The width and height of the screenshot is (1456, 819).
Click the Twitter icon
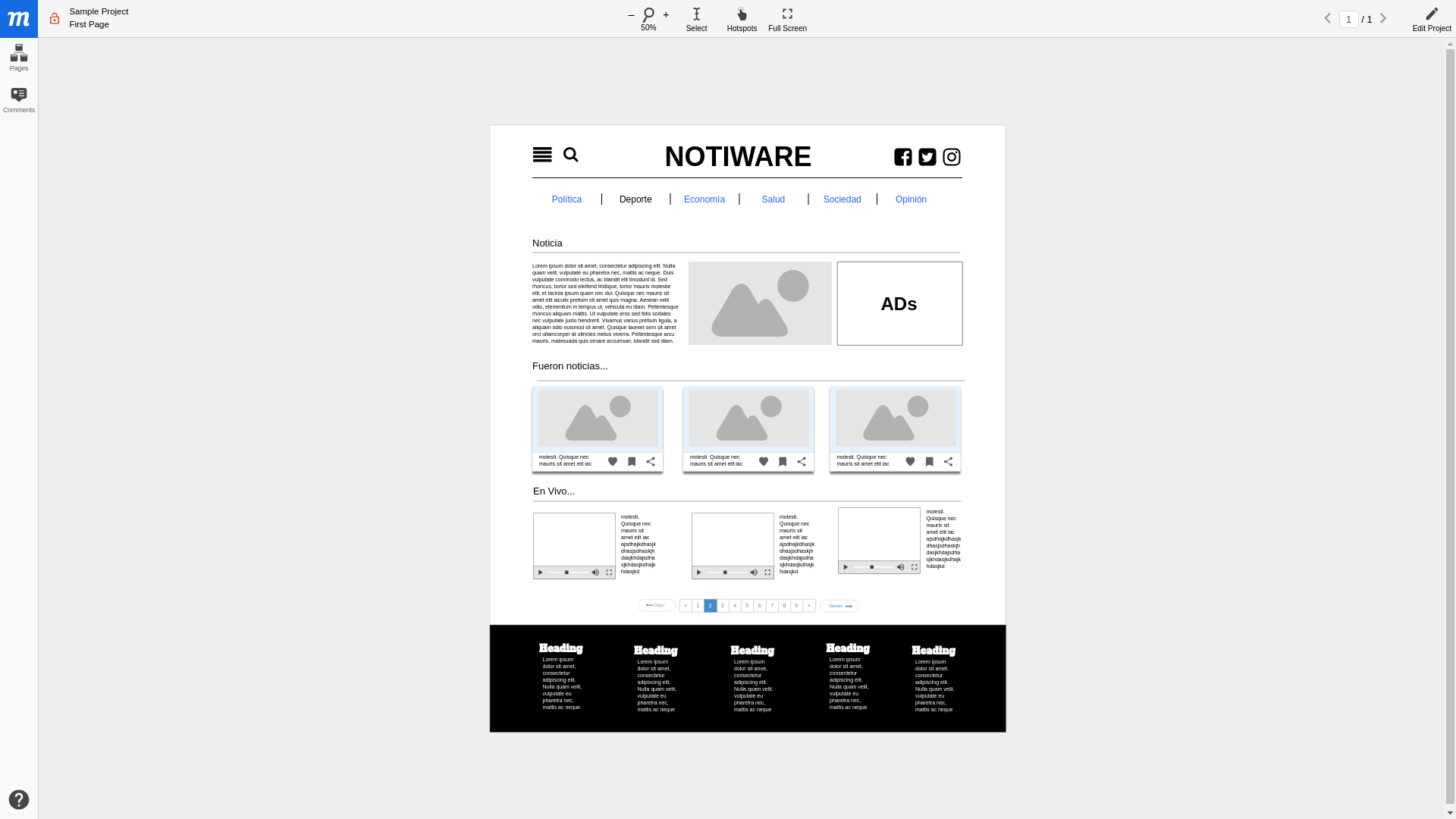927,157
